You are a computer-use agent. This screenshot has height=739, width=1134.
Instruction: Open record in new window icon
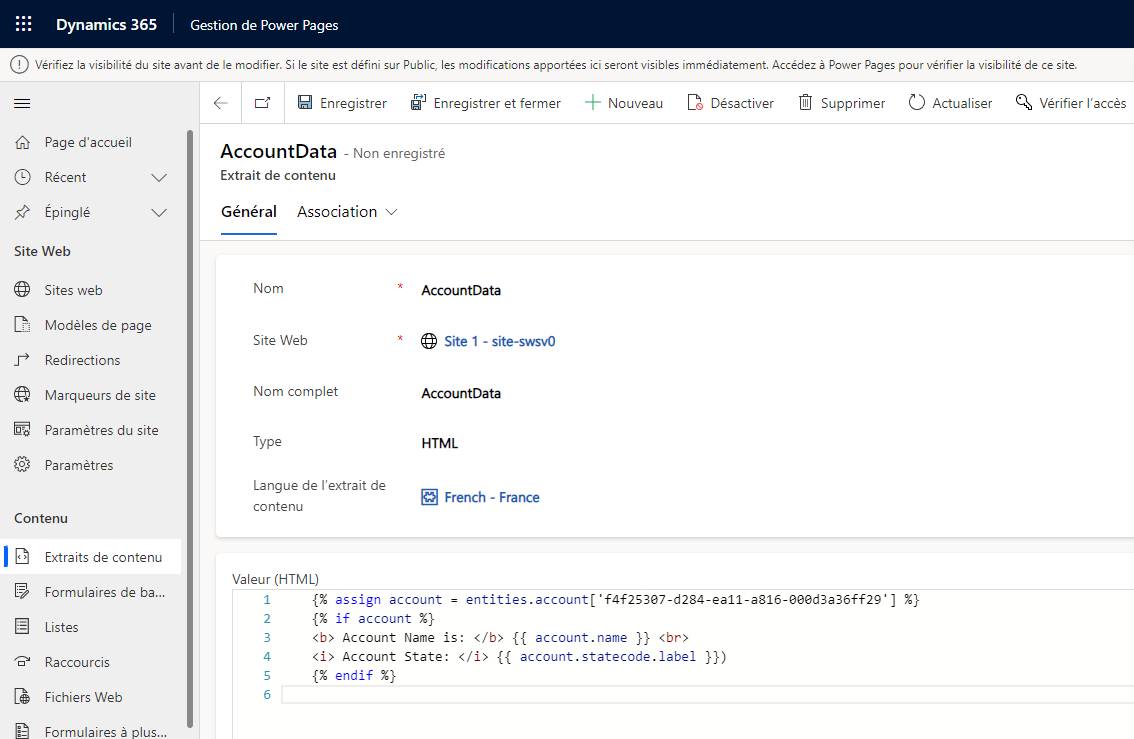(263, 103)
